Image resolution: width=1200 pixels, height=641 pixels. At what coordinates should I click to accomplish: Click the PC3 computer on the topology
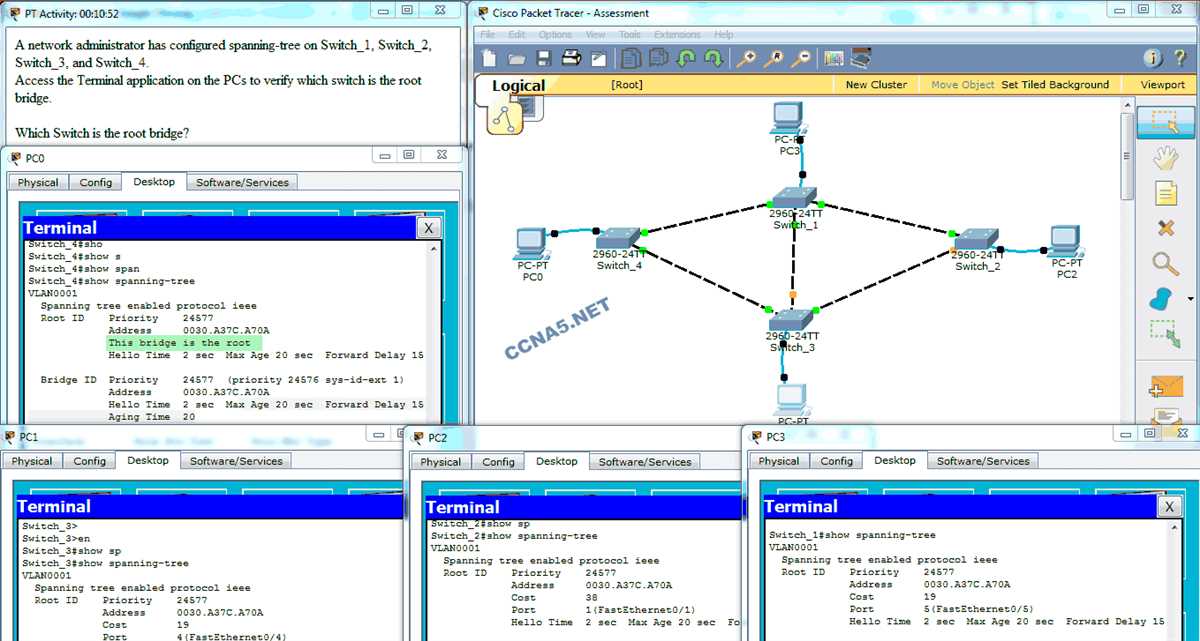click(789, 117)
